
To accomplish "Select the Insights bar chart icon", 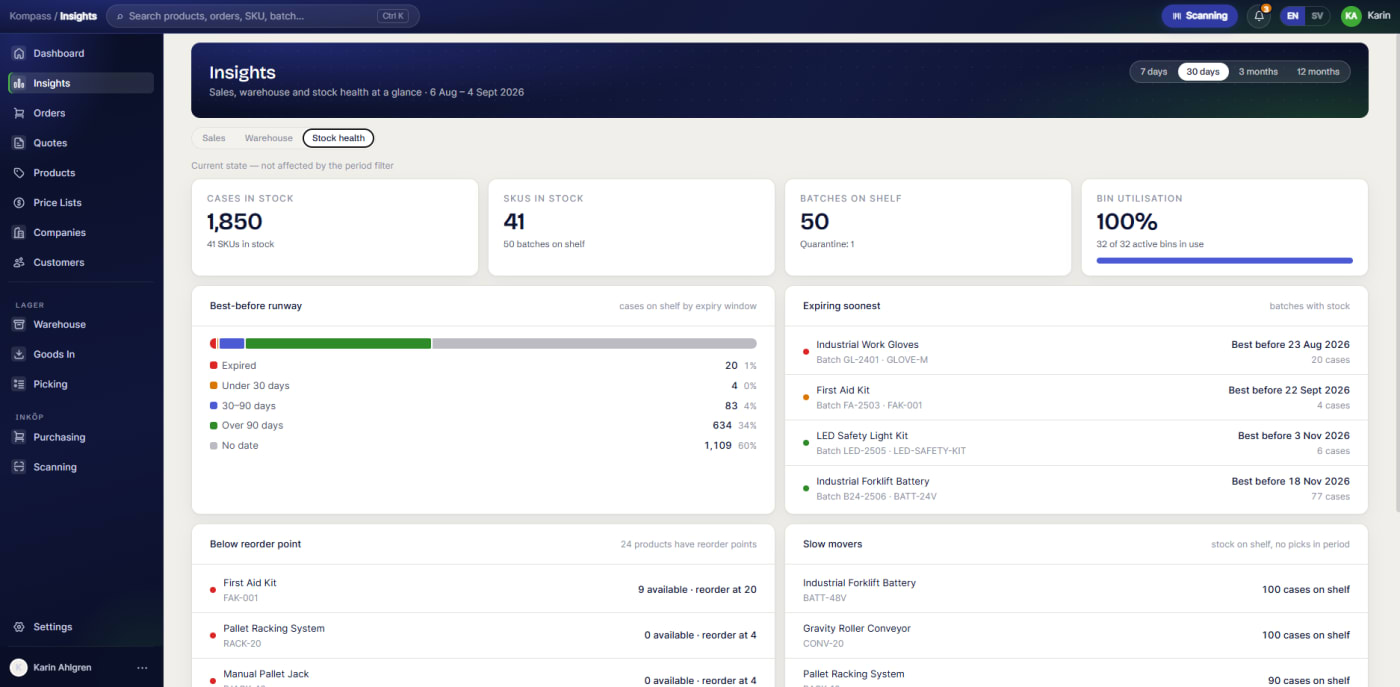I will pyautogui.click(x=19, y=83).
